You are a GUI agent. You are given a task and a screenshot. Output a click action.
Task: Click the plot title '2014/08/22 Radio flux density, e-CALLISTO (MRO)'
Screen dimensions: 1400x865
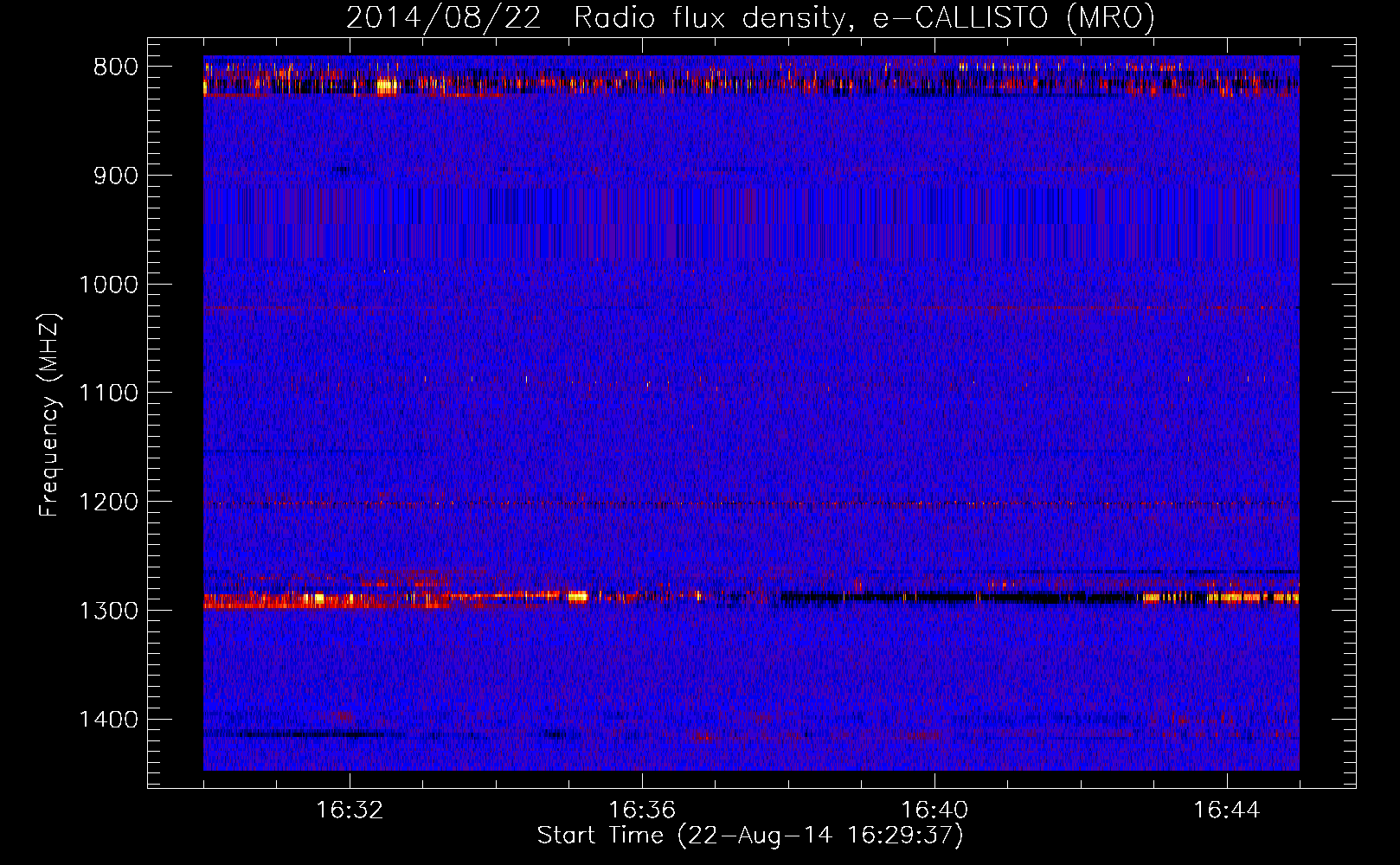point(750,17)
